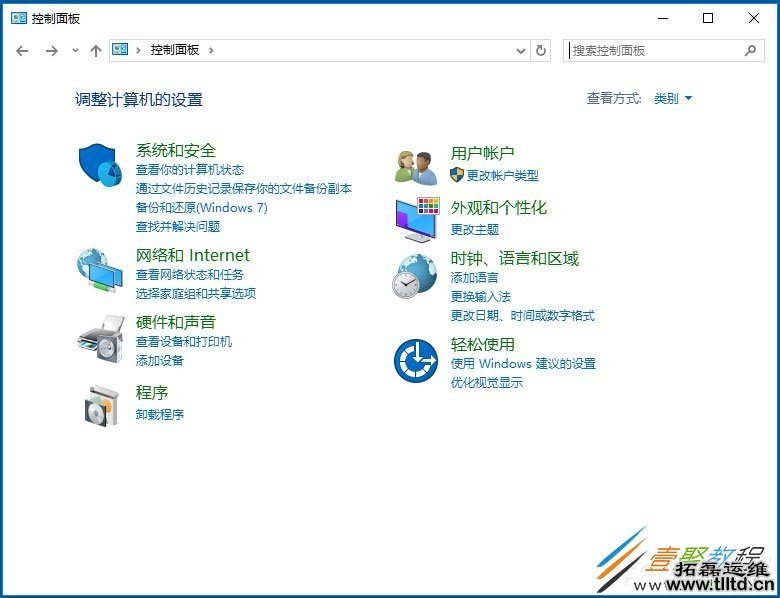Click 更改主题 link

click(475, 229)
